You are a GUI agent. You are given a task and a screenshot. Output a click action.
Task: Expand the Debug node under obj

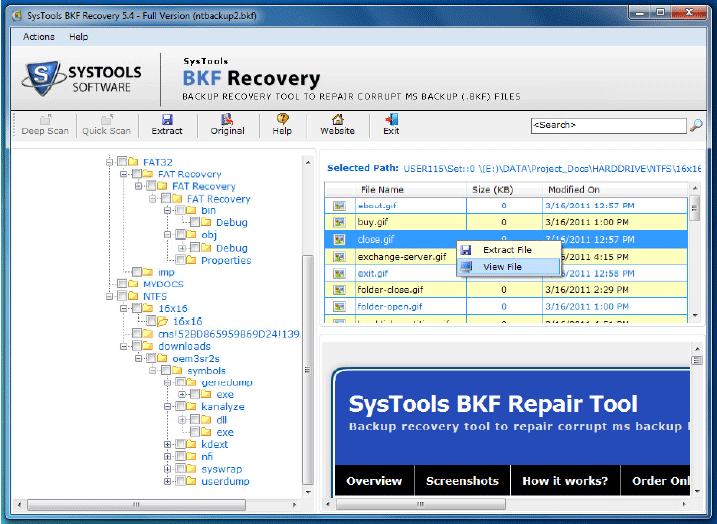(182, 248)
